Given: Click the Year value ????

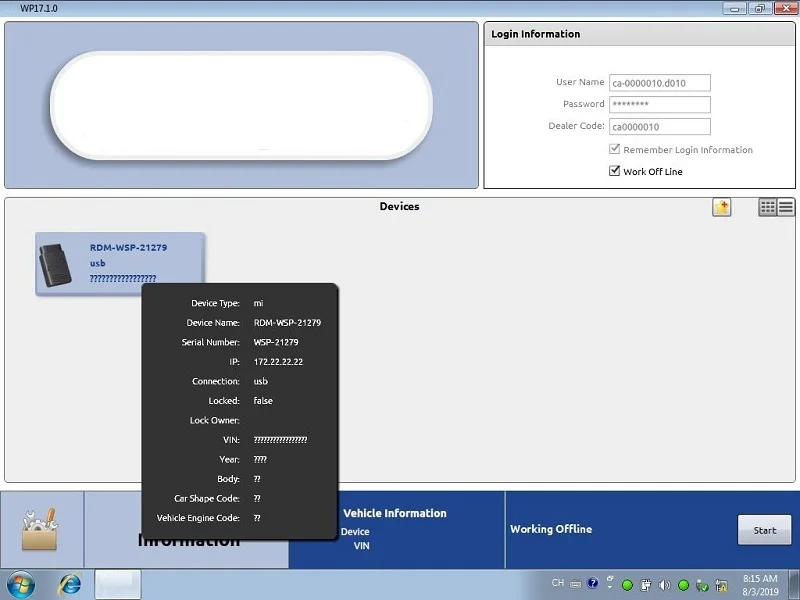Looking at the screenshot, I should [260, 460].
